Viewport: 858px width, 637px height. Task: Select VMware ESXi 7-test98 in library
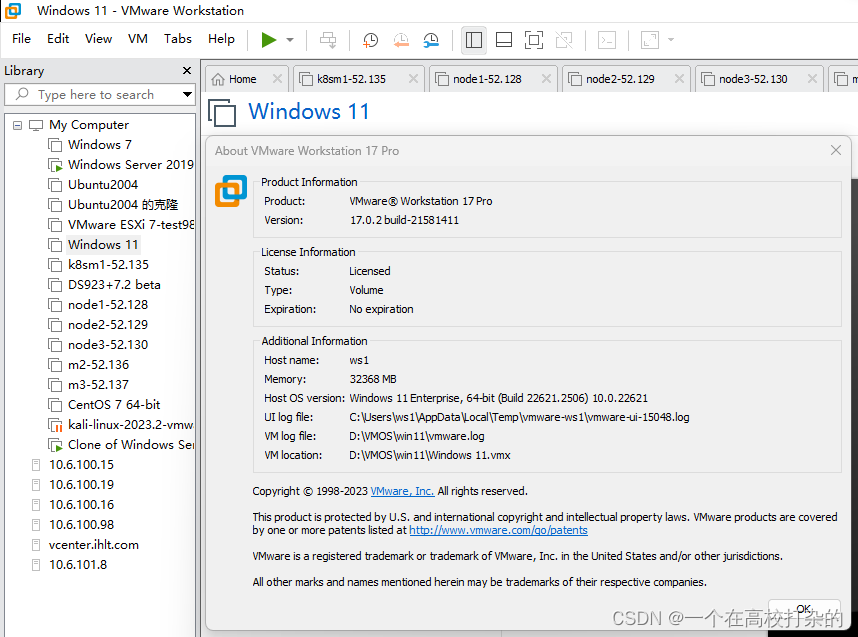coord(130,225)
